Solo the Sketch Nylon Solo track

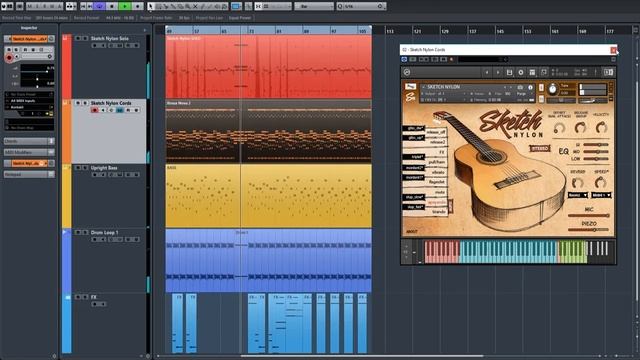pos(85,38)
